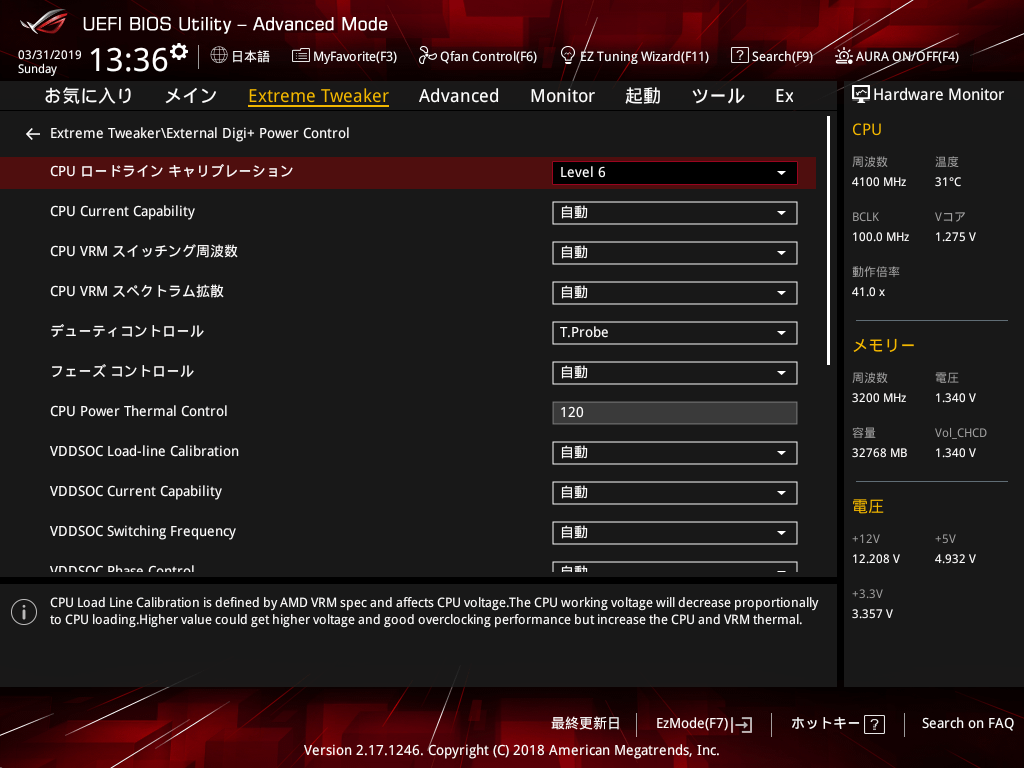Click the 1.275 V core voltage value
This screenshot has height=768, width=1024.
click(955, 237)
